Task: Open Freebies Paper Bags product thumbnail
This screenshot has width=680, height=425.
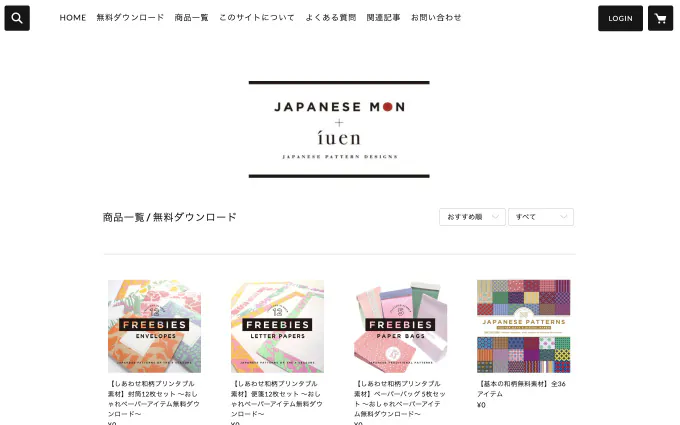Action: (x=400, y=326)
